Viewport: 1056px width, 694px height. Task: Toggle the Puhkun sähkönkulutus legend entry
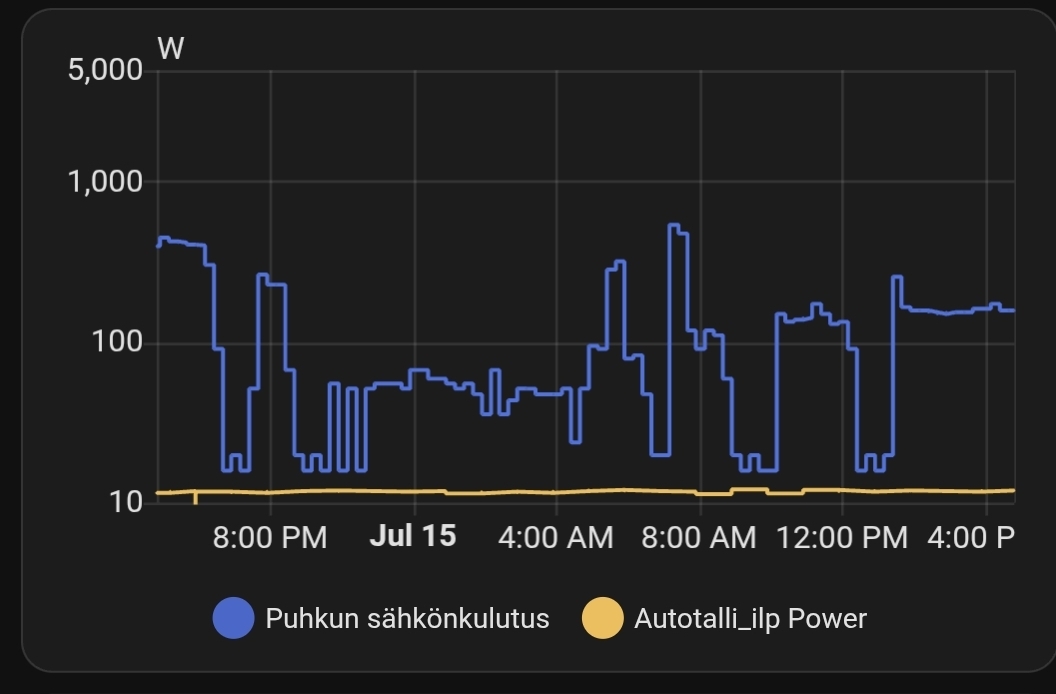coord(381,618)
